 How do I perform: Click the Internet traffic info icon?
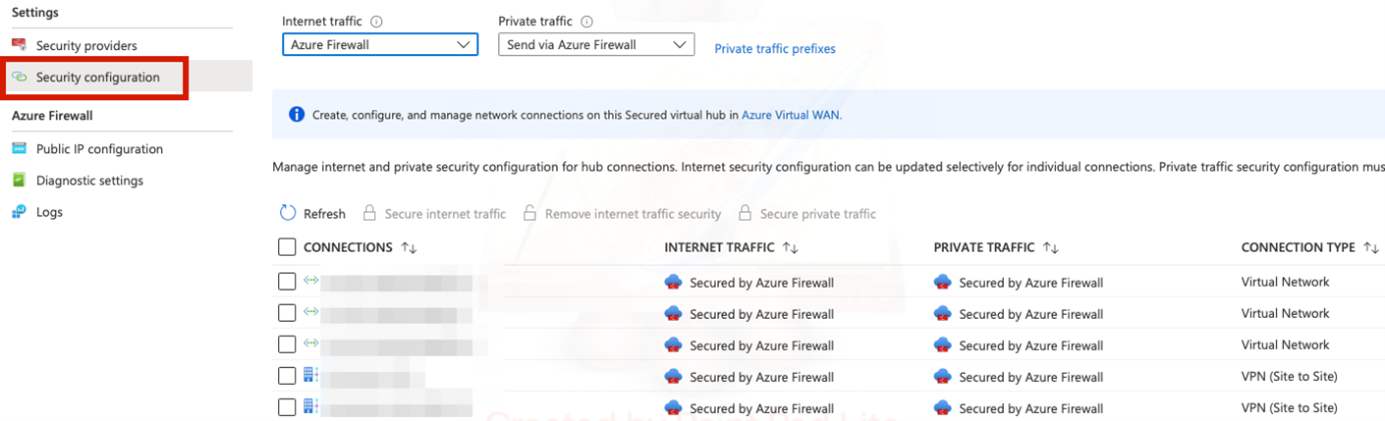(377, 21)
